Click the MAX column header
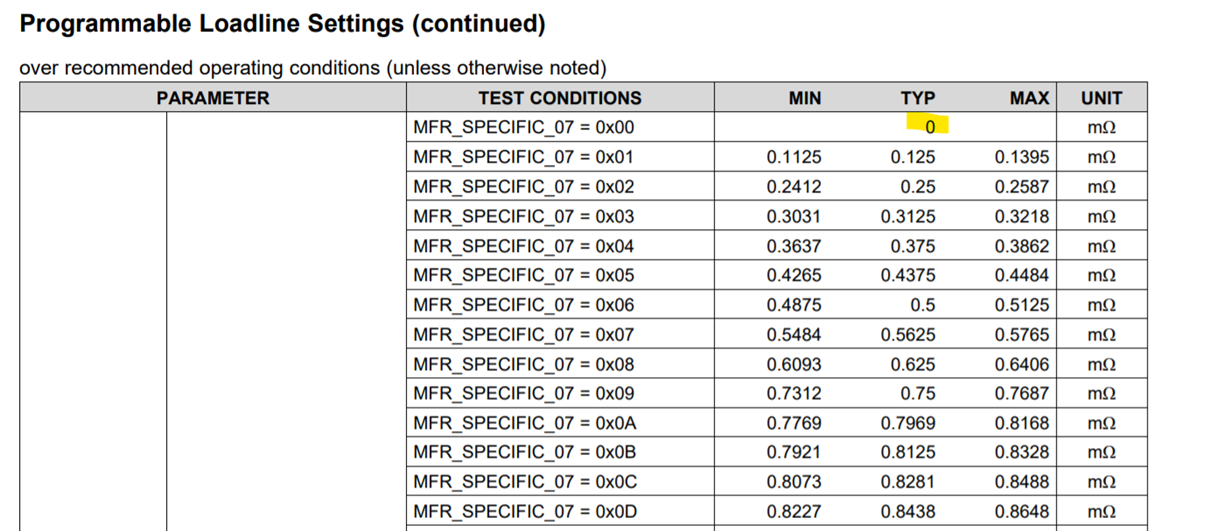This screenshot has height=531, width=1230. [x=1029, y=98]
